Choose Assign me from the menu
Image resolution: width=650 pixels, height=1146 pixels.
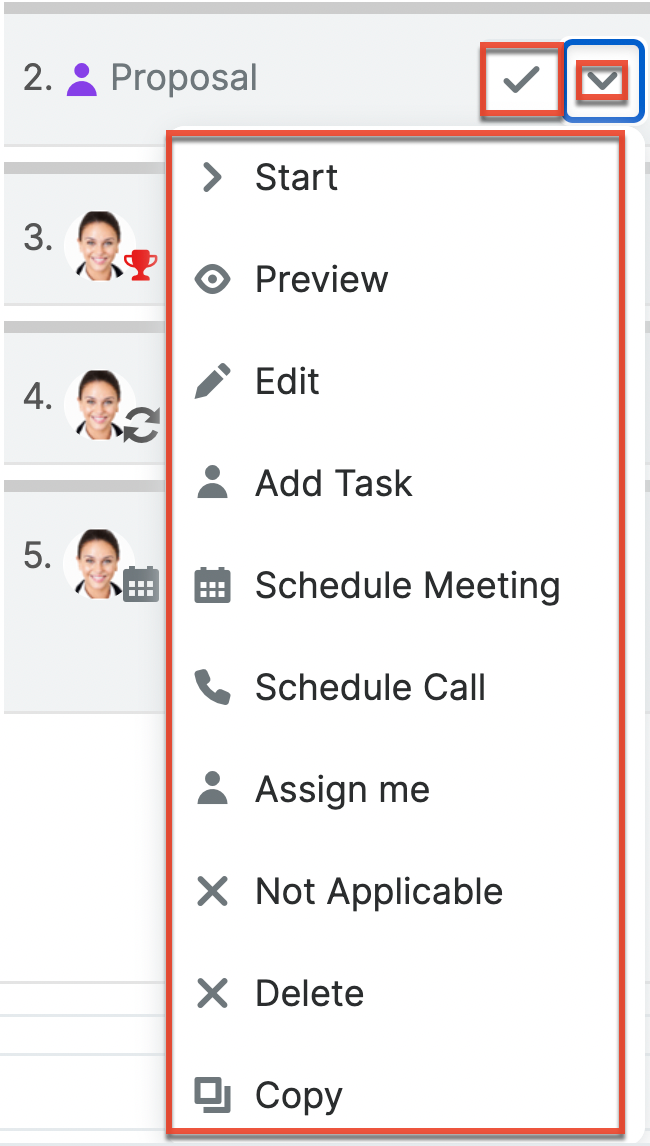pyautogui.click(x=342, y=790)
